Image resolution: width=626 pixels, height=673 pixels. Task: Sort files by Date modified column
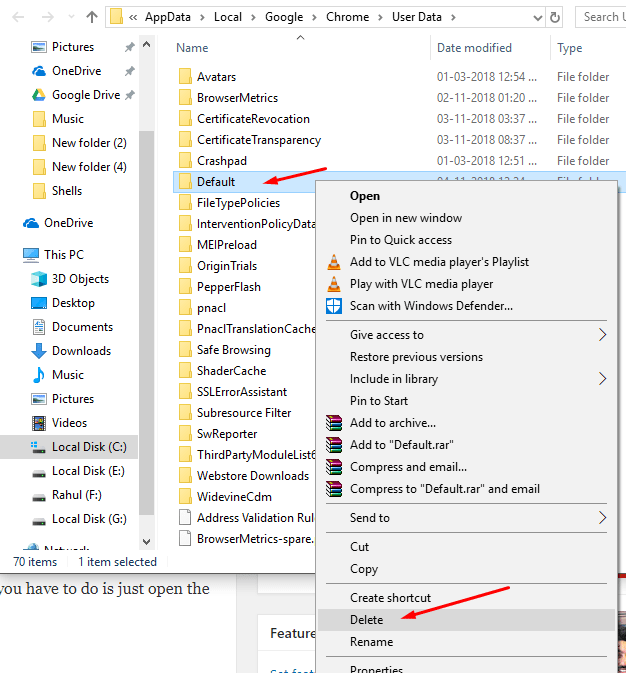click(475, 48)
